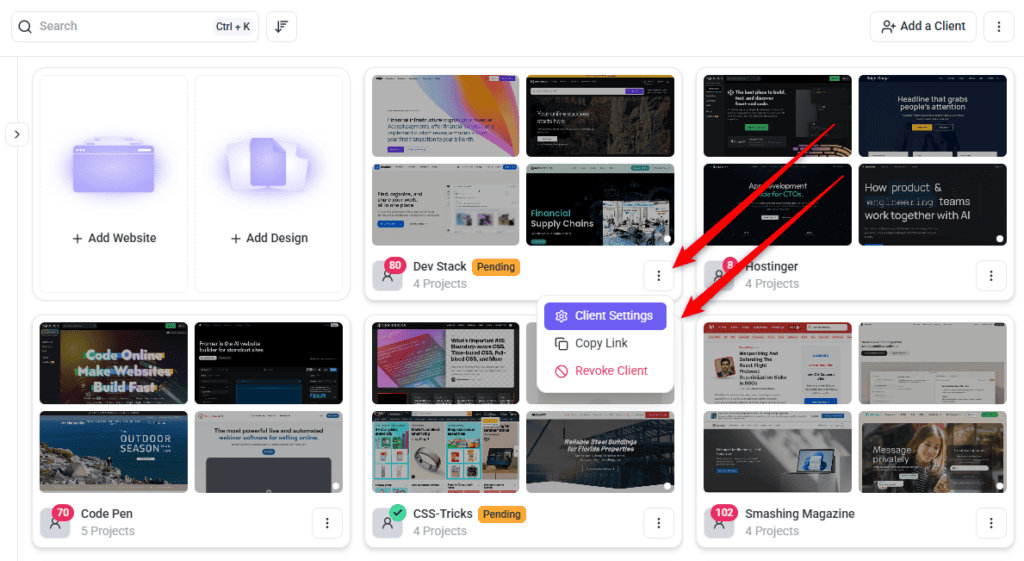Click Code Pen avatar with 70 badge
Screen dimensions: 1024x561
[56, 522]
